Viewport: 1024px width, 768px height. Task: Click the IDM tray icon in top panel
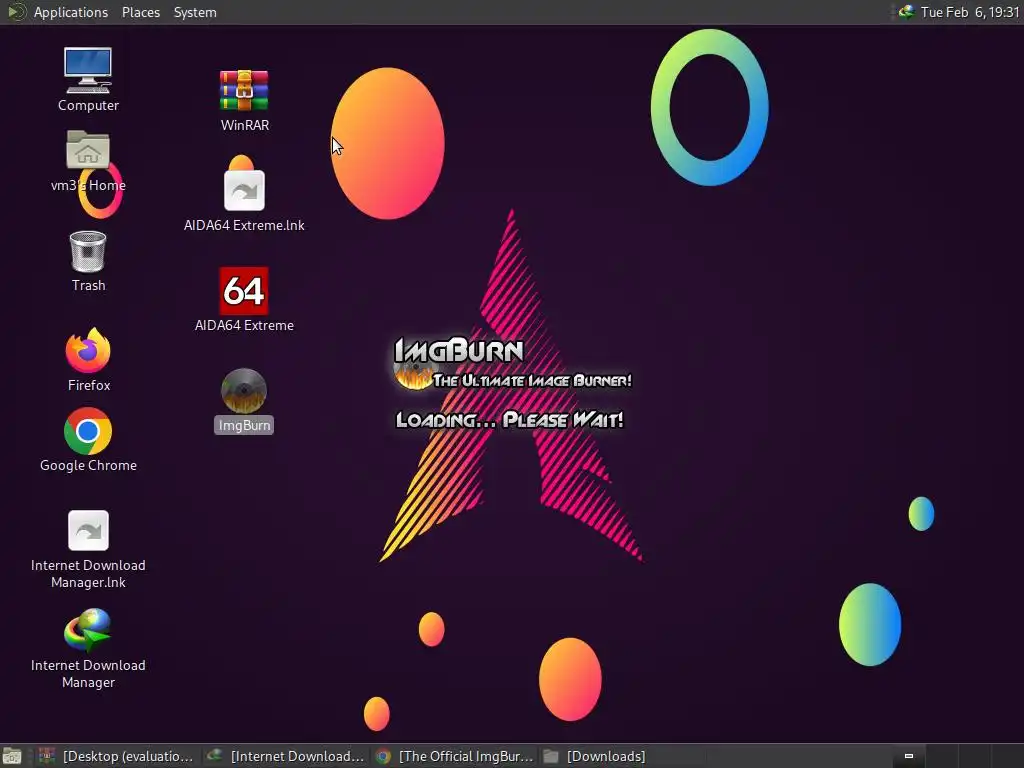[x=906, y=12]
